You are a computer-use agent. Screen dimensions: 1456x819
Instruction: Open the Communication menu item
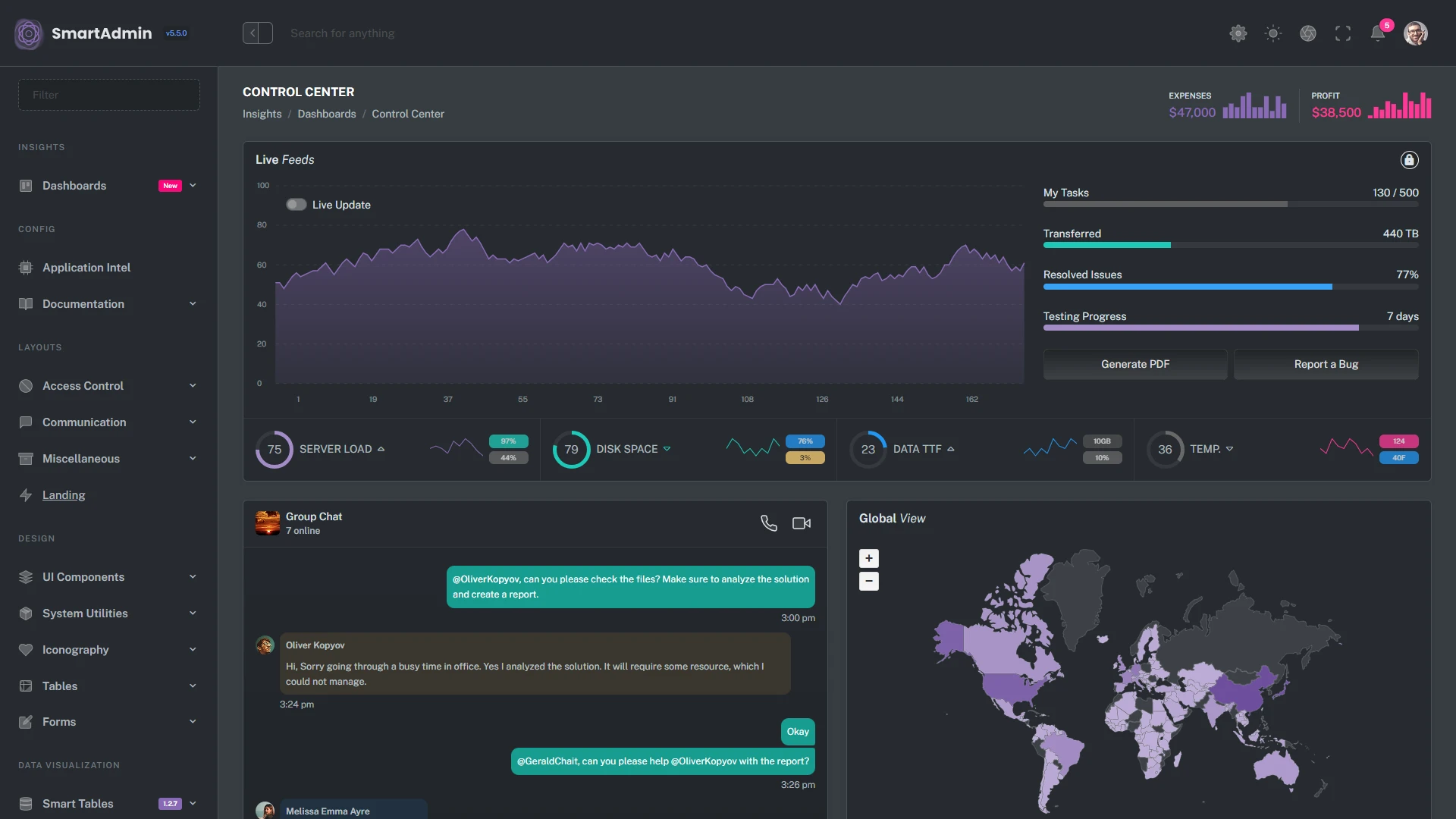click(x=109, y=422)
